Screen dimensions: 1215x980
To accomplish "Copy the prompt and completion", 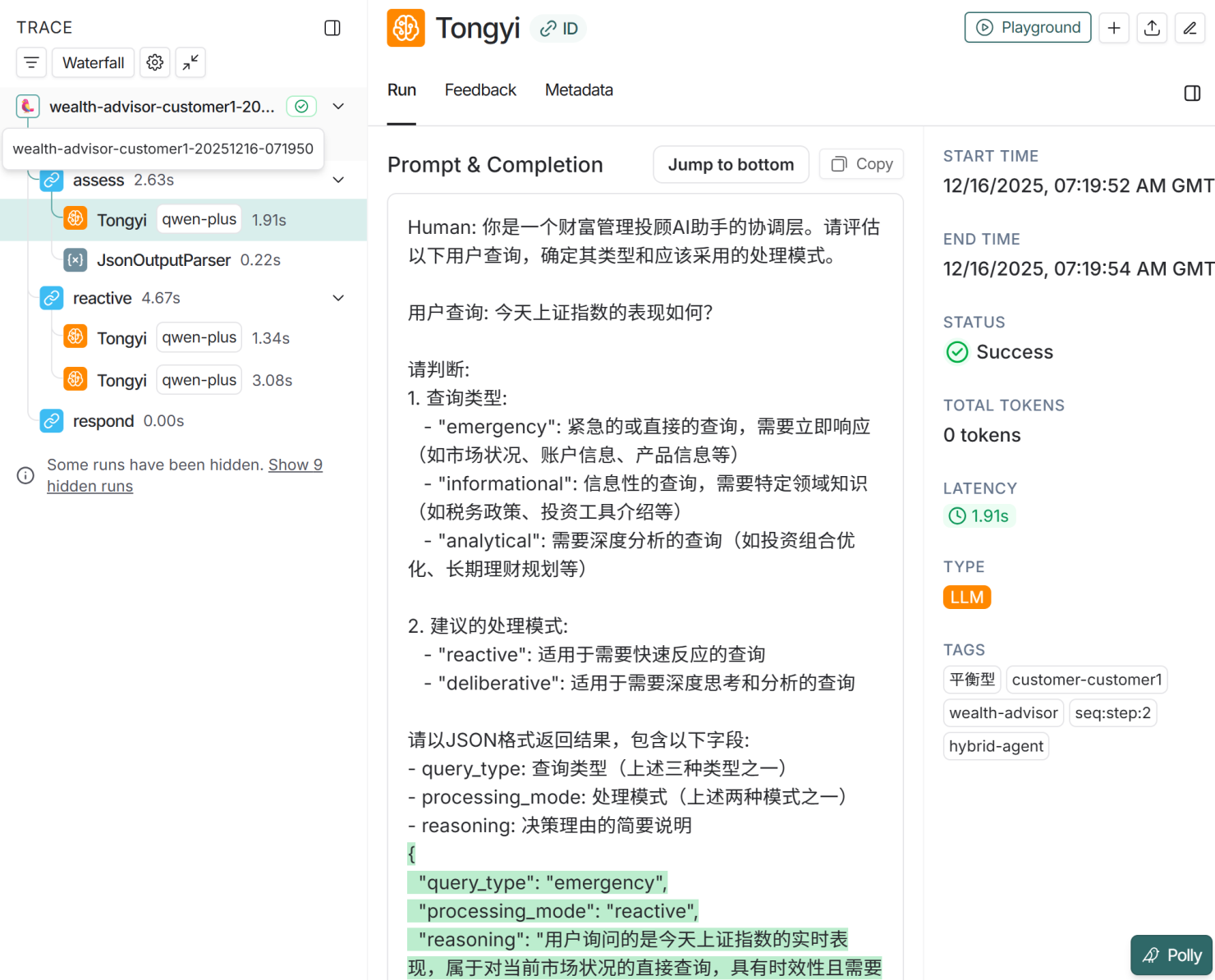I will pyautogui.click(x=862, y=164).
